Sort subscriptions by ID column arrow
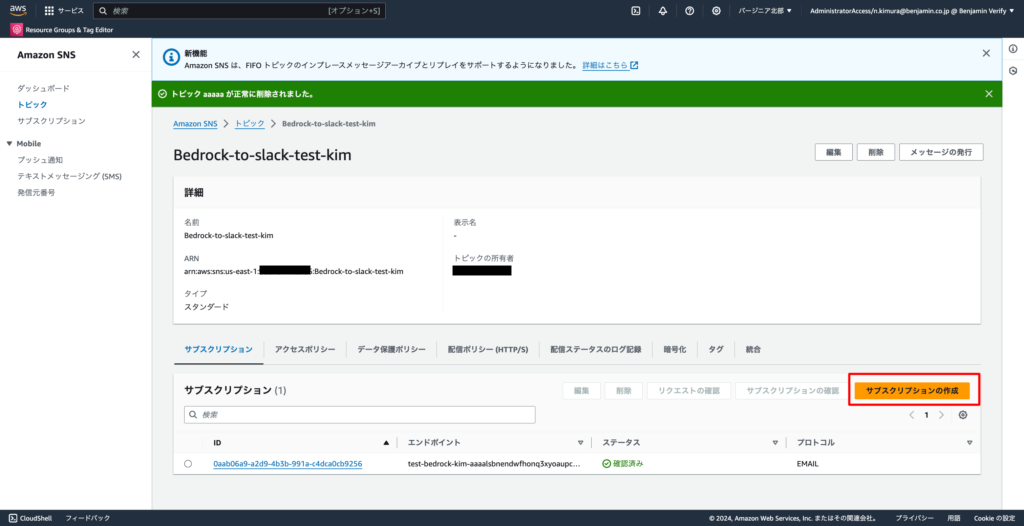 click(386, 443)
